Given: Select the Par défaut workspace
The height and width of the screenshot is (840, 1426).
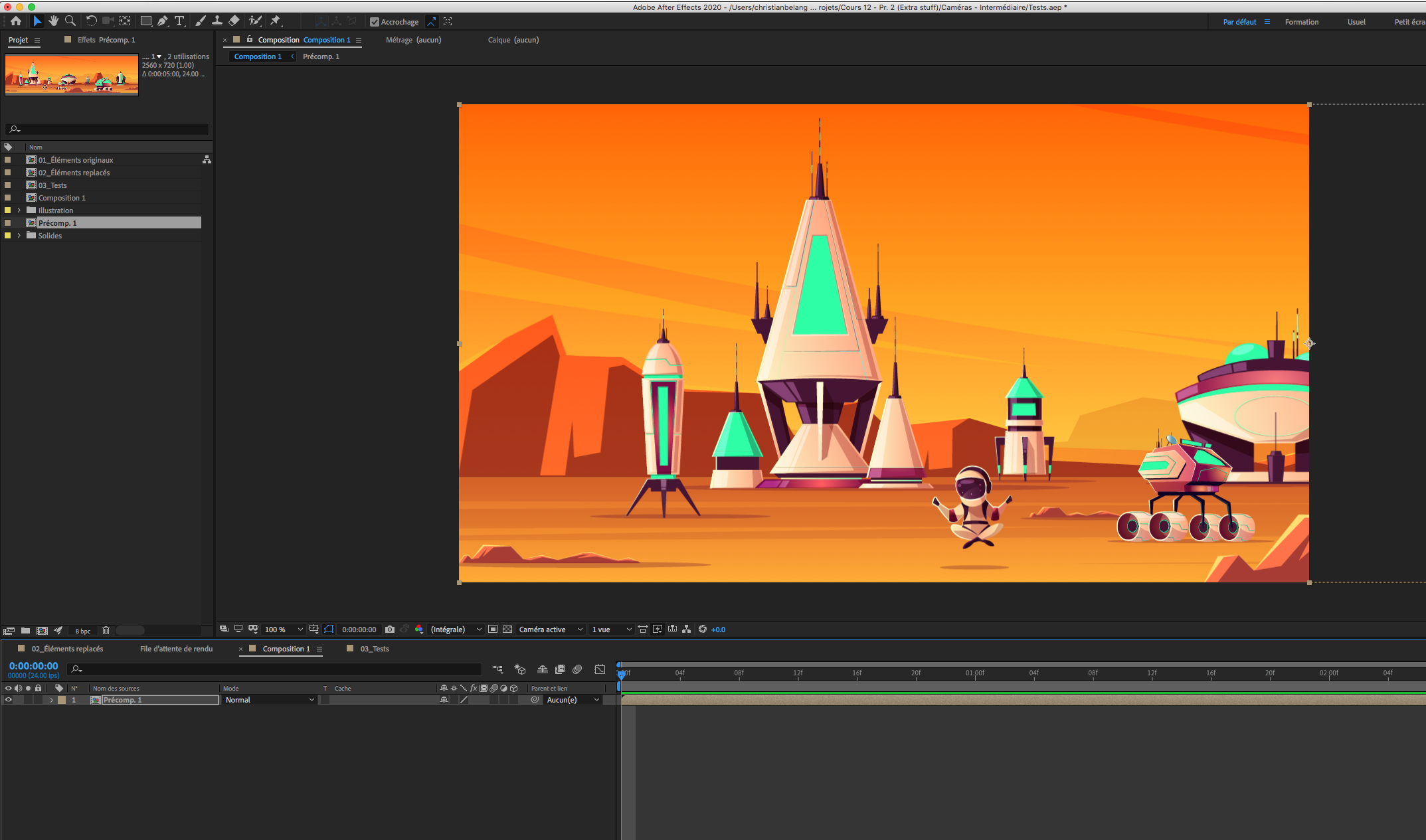Looking at the screenshot, I should click(x=1239, y=22).
